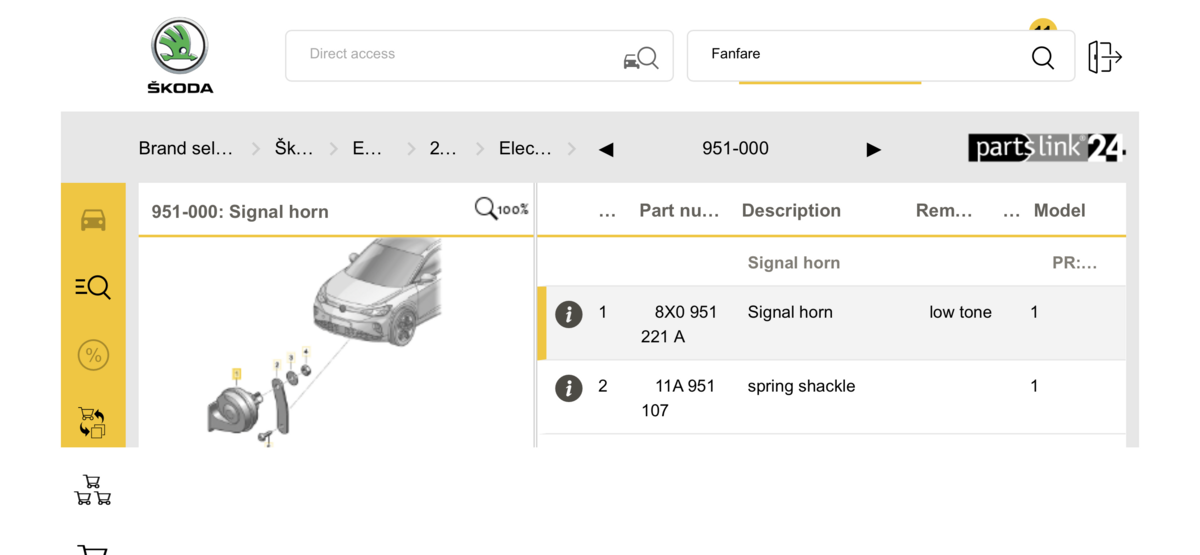This screenshot has height=555, width=1200.
Task: Open the multiple shopping carts icon
Action: pyautogui.click(x=93, y=490)
